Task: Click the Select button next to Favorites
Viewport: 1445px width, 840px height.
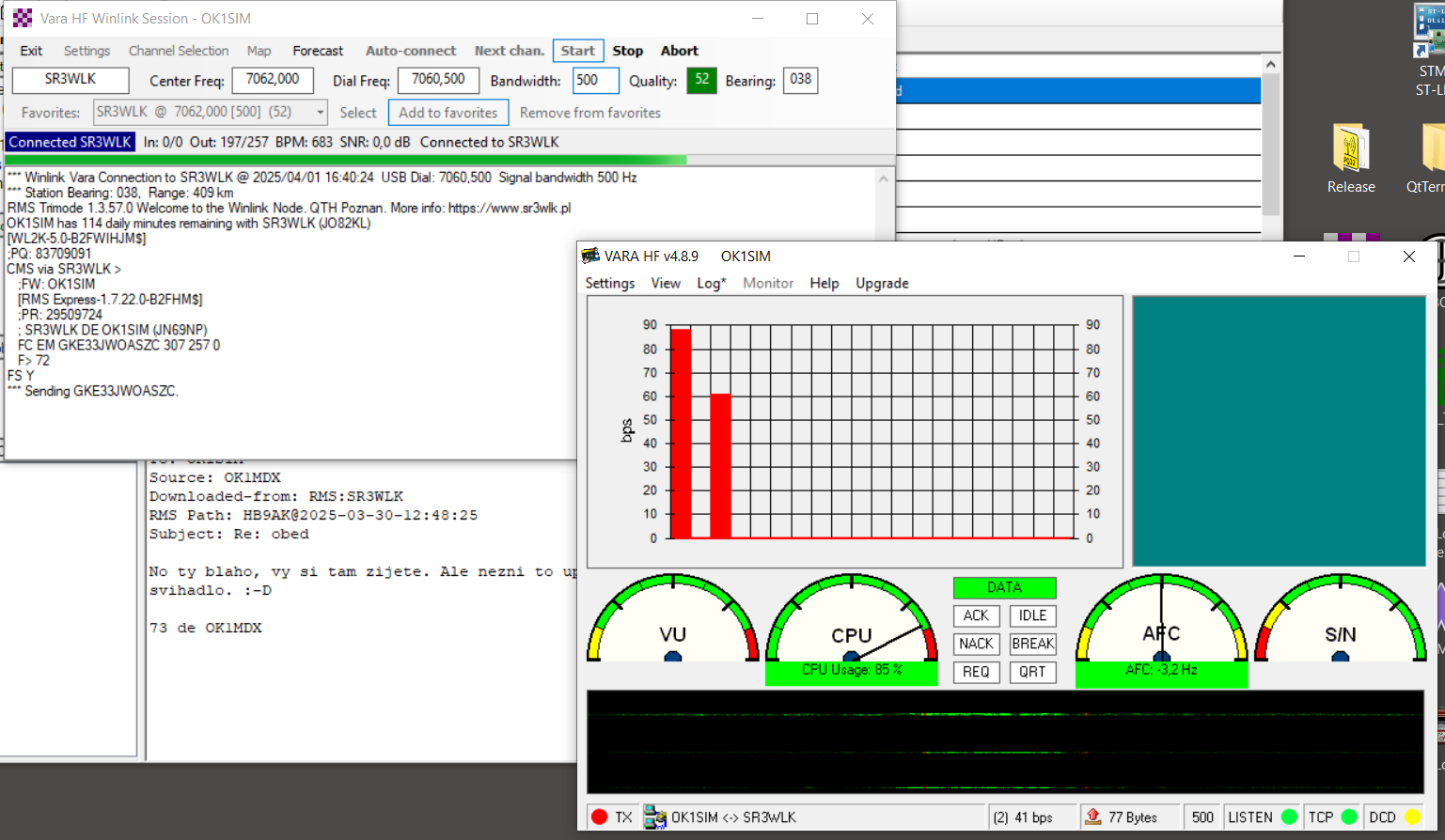Action: pyautogui.click(x=358, y=113)
